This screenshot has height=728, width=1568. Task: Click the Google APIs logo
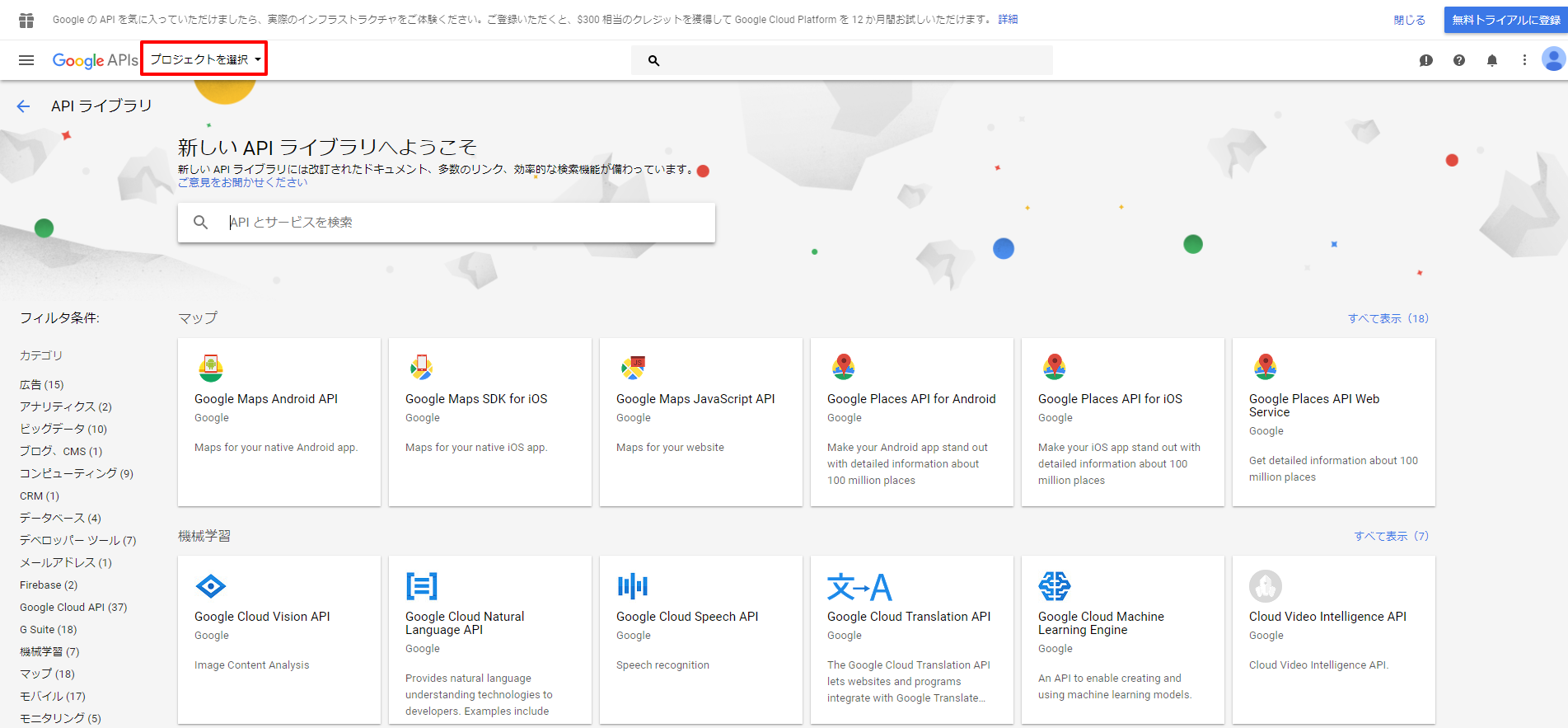point(95,60)
